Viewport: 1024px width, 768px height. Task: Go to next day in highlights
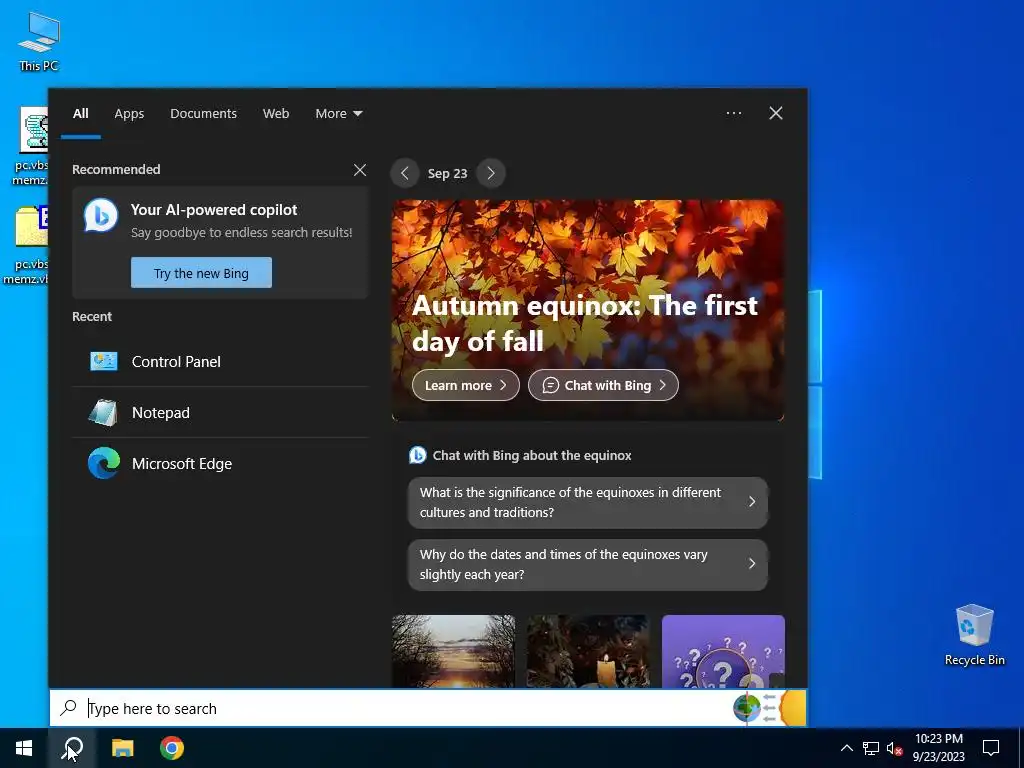[491, 174]
